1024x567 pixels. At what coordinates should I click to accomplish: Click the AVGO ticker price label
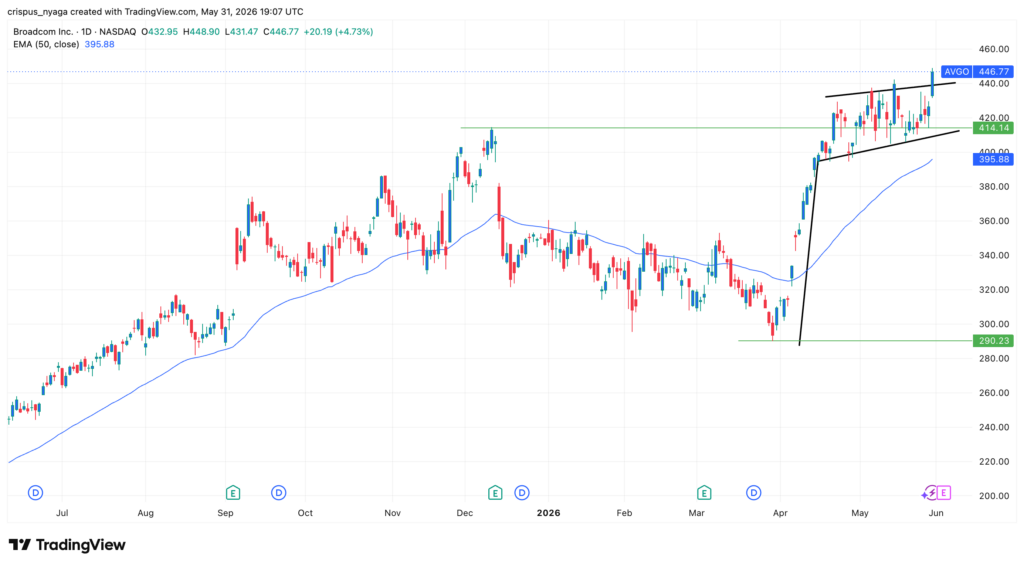[956, 72]
